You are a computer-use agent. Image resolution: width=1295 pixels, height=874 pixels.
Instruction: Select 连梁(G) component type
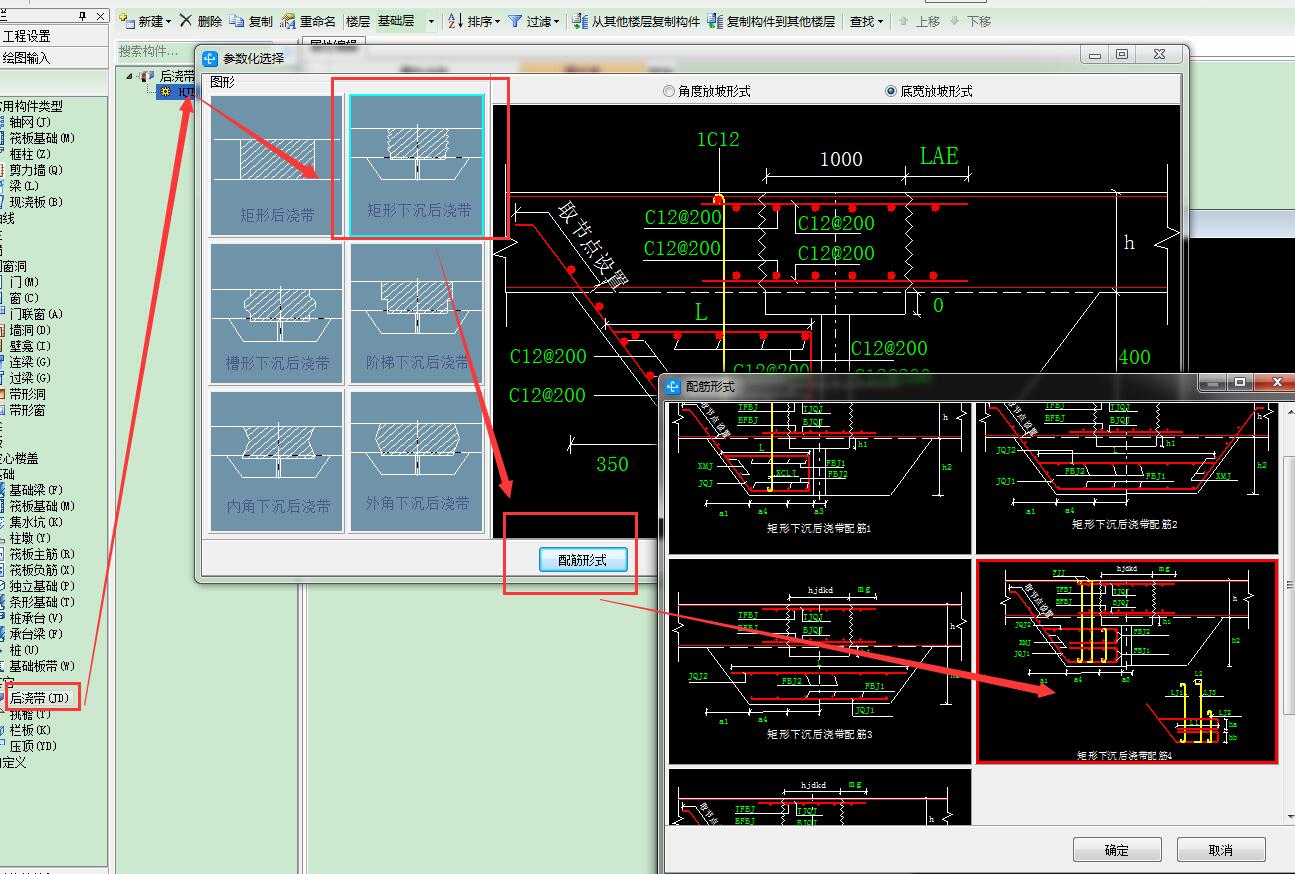pyautogui.click(x=30, y=362)
